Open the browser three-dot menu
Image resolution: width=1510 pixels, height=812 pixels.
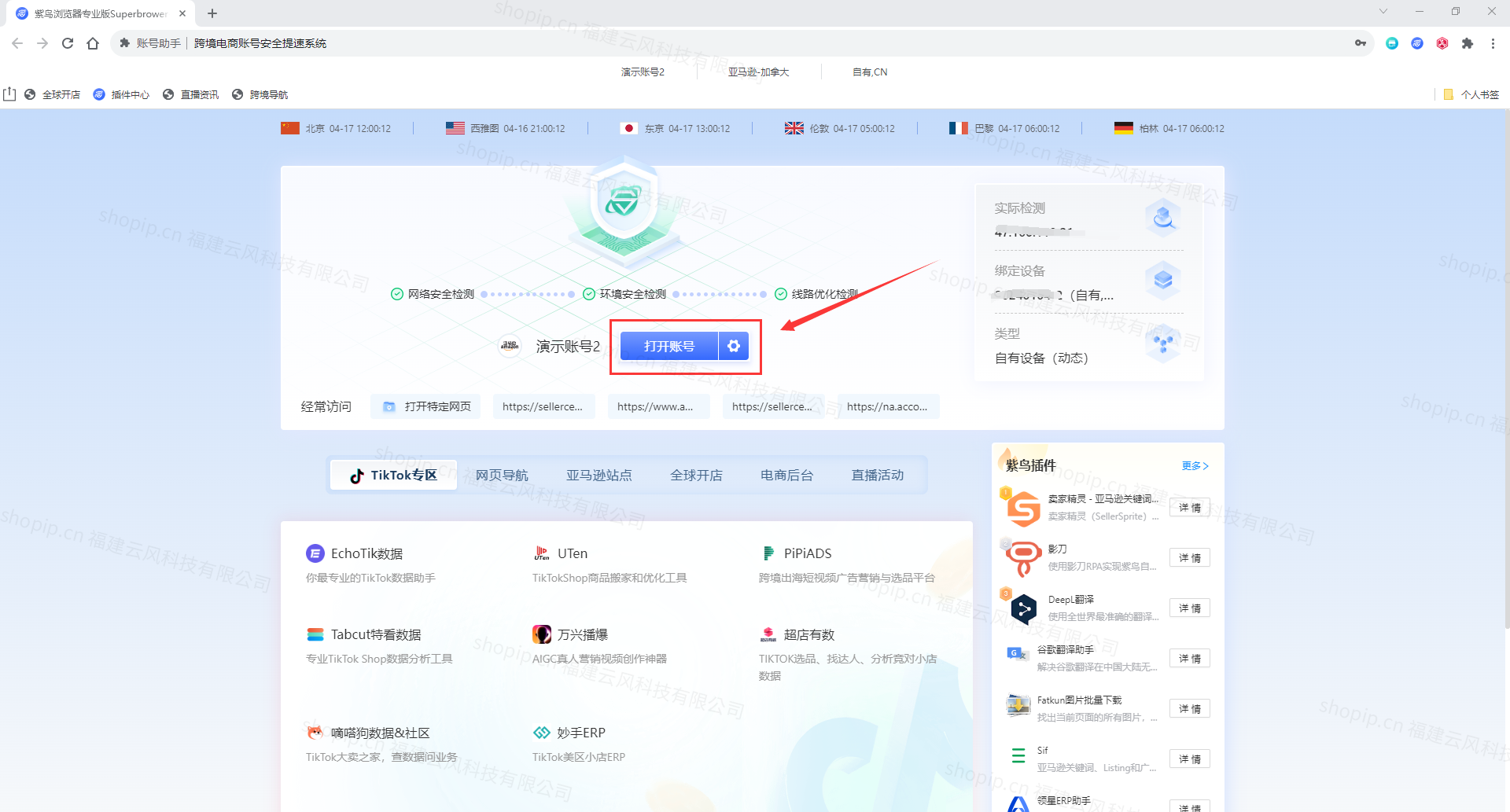pos(1493,43)
